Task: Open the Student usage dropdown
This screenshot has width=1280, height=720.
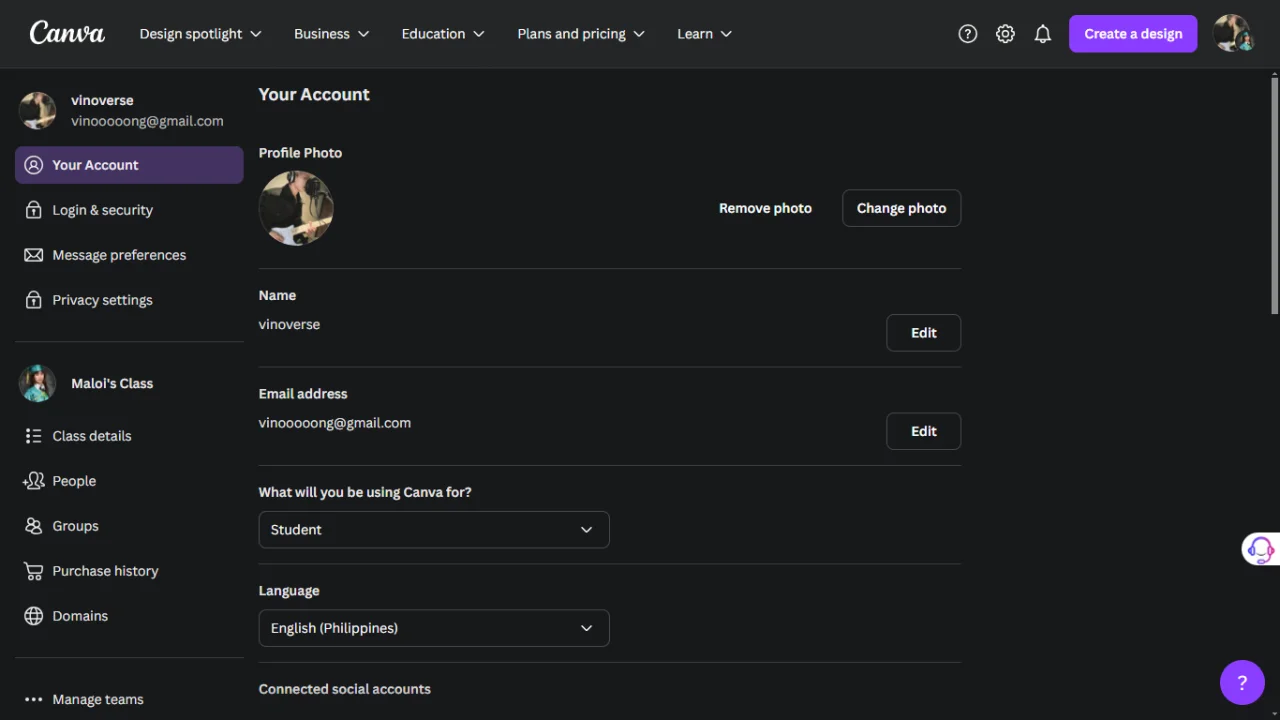Action: point(434,530)
